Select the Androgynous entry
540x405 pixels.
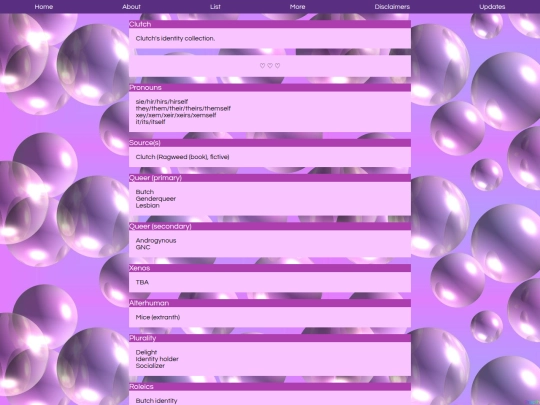(x=156, y=240)
